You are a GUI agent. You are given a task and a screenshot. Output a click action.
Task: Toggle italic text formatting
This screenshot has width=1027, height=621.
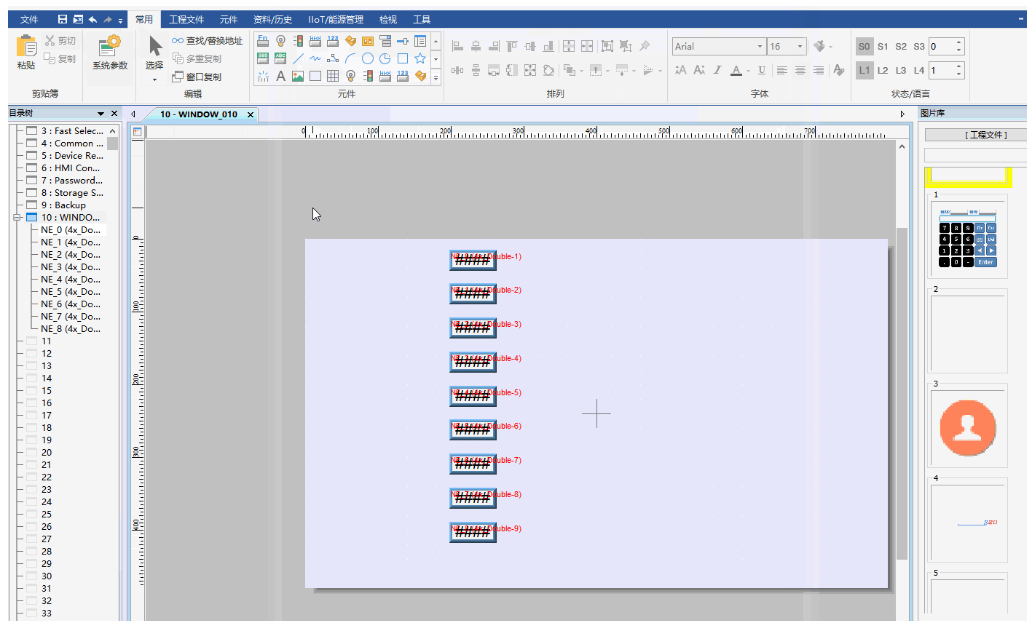click(717, 70)
